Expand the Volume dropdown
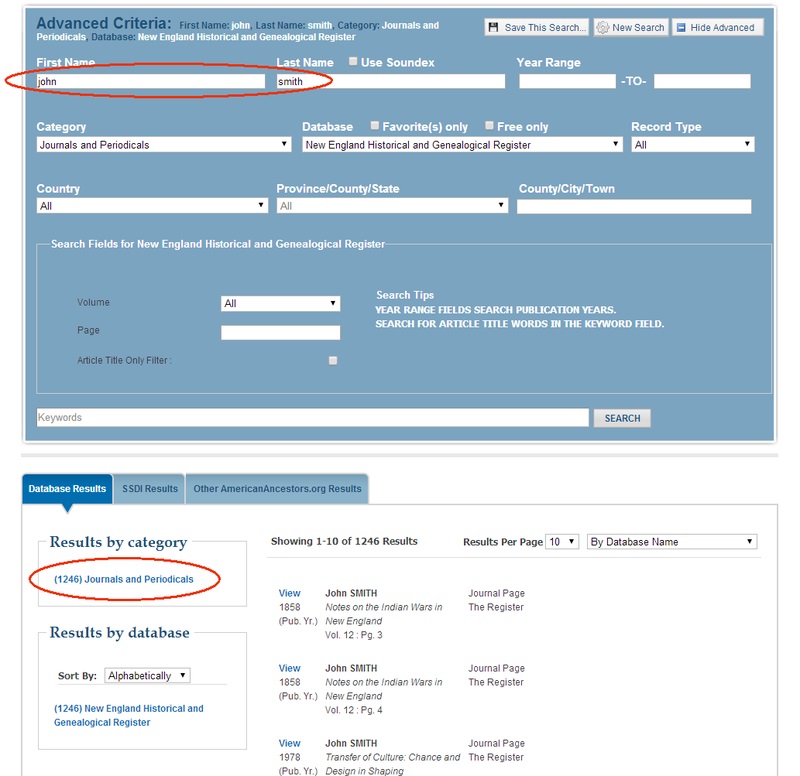 click(281, 304)
